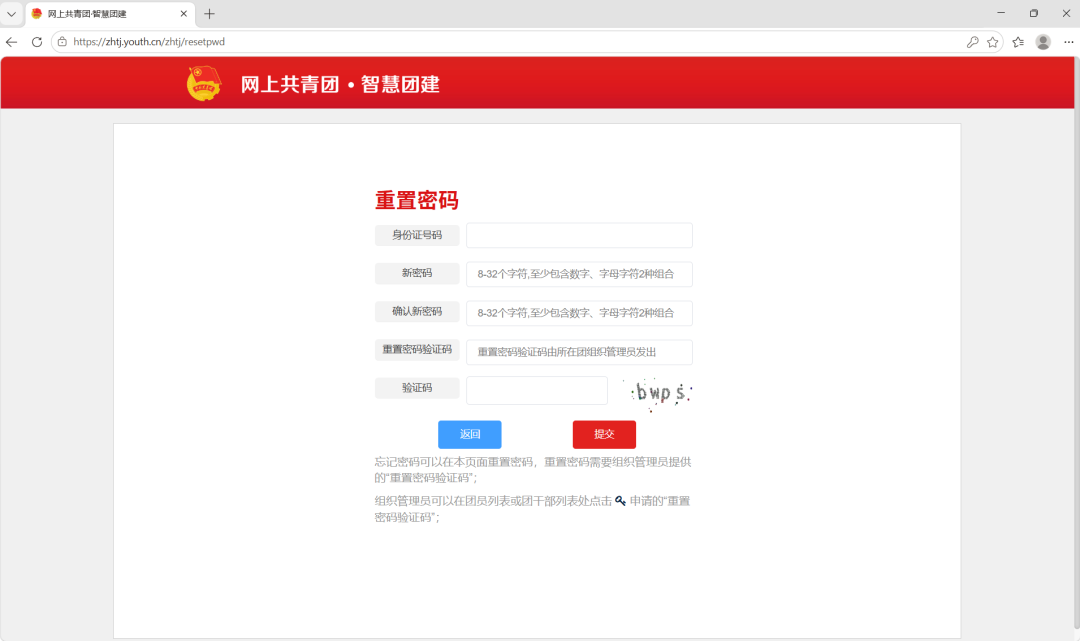Click the page vertical scrollbar
Screen dimensions: 1080x641
[x=1077, y=344]
